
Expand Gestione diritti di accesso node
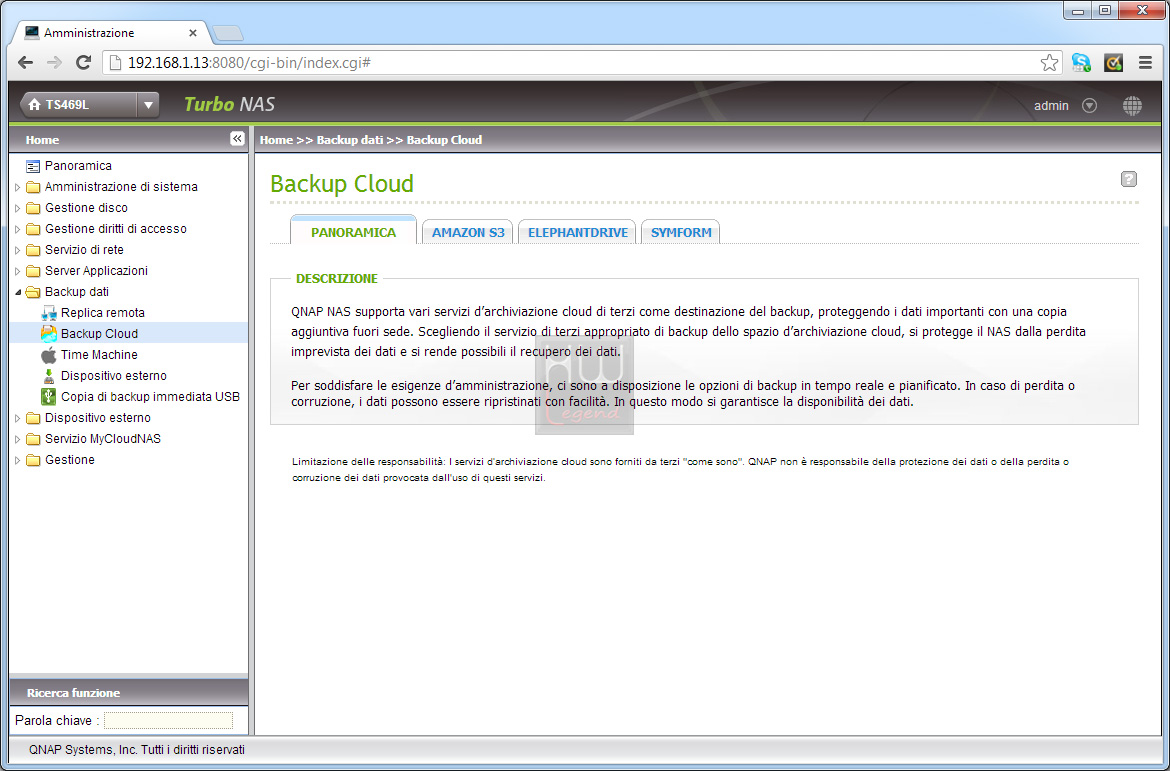pyautogui.click(x=18, y=229)
